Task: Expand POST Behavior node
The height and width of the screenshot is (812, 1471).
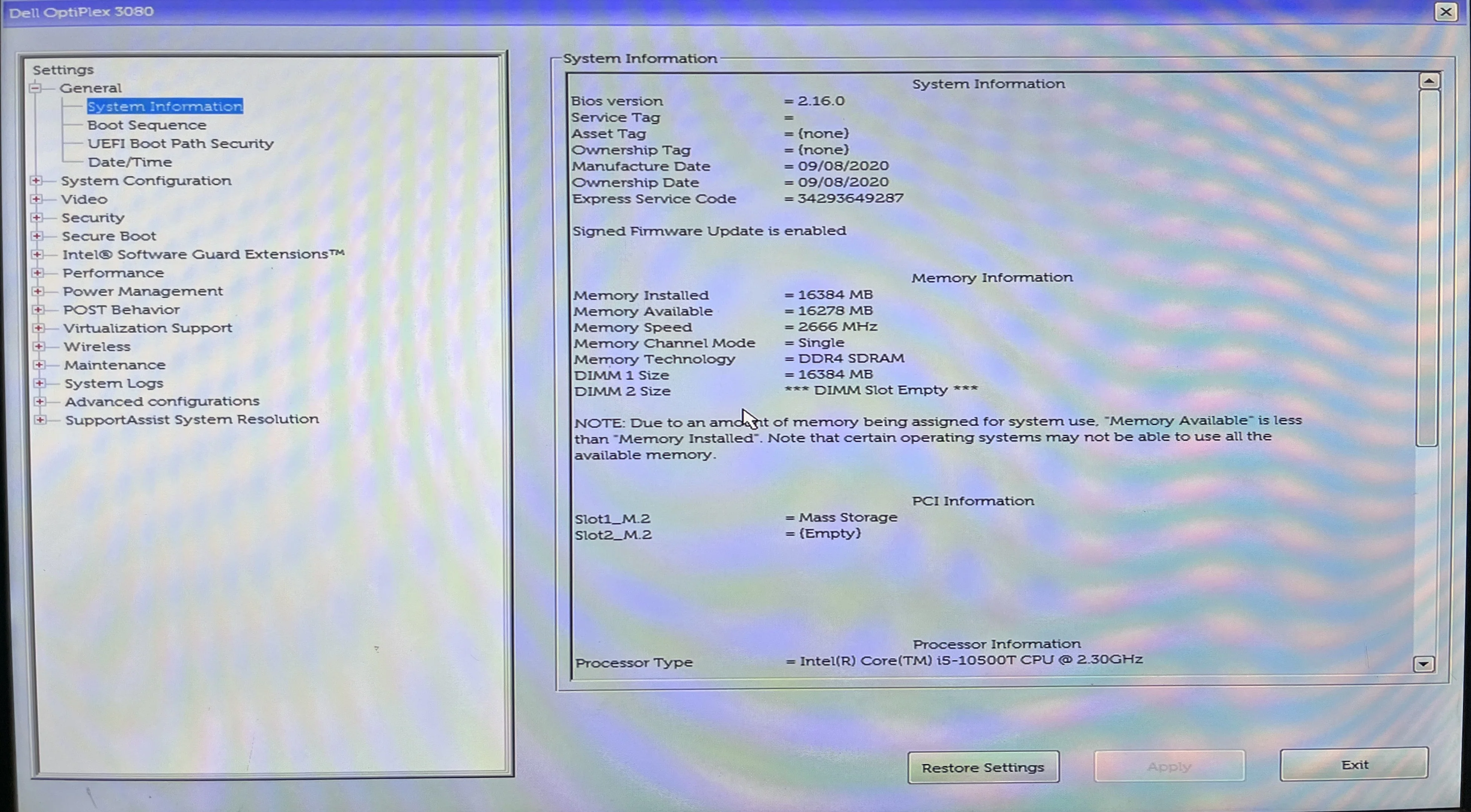Action: tap(38, 309)
